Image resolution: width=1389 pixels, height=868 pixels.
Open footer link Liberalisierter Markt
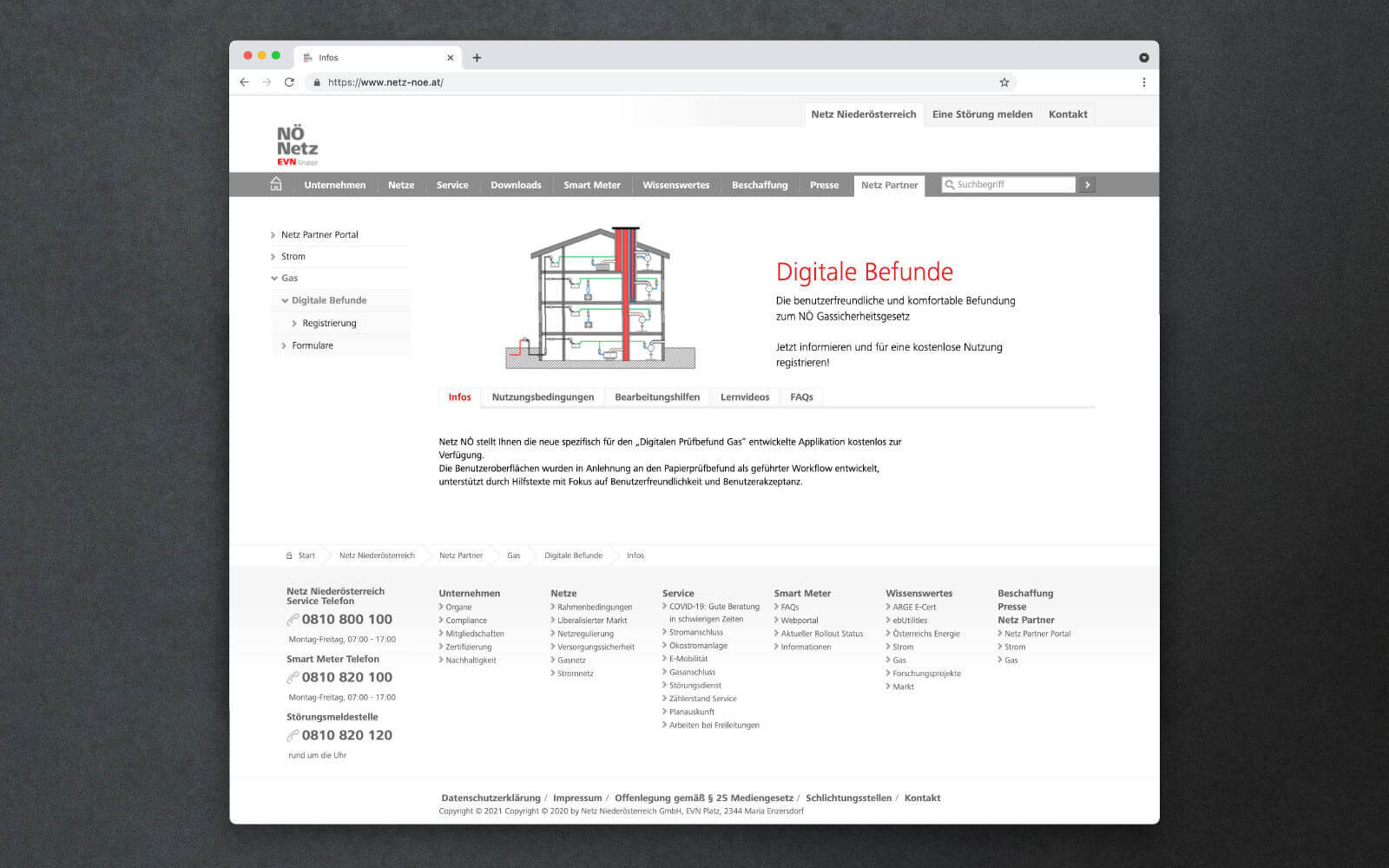[592, 621]
